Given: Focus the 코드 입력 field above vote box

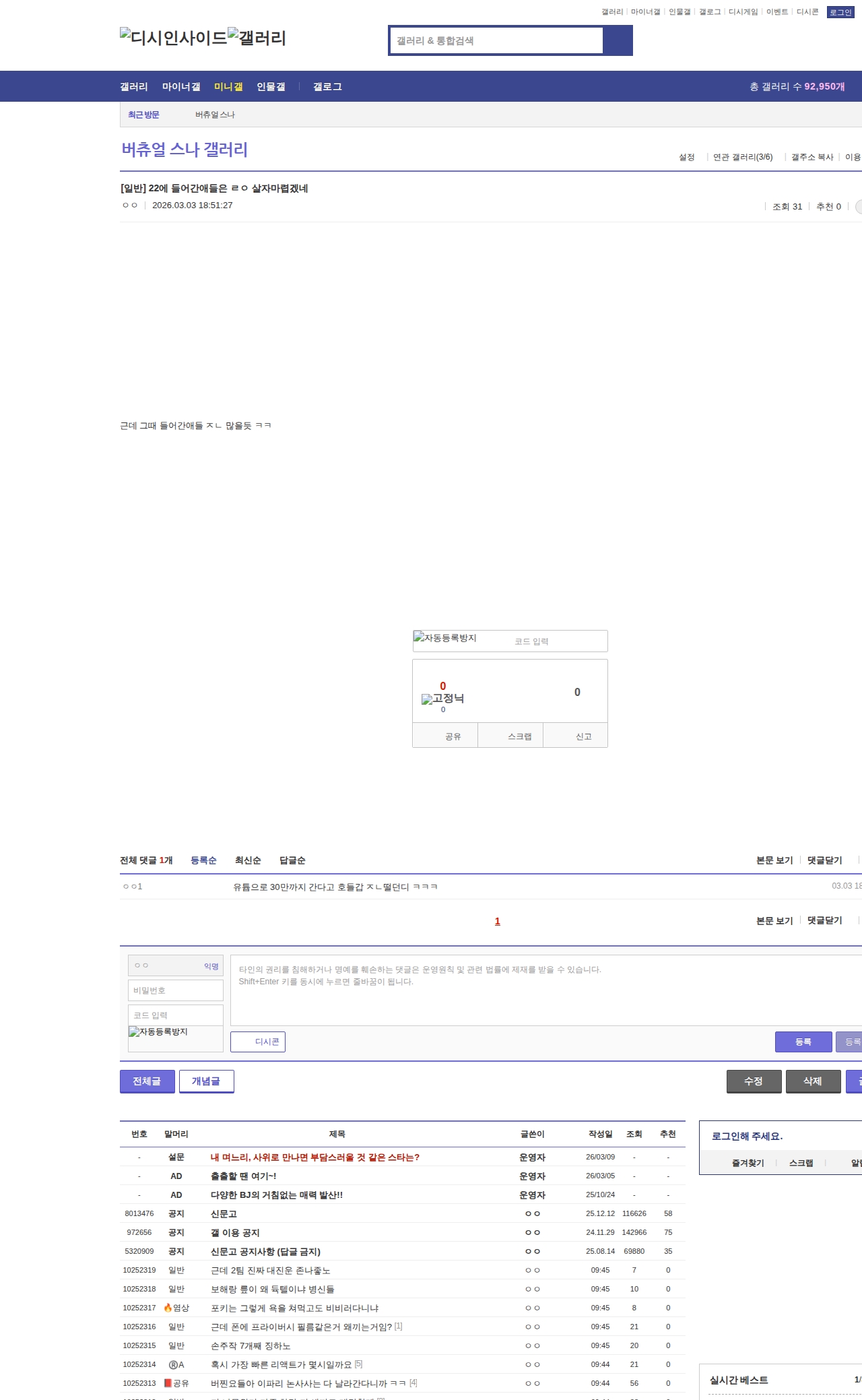Looking at the screenshot, I should point(559,641).
